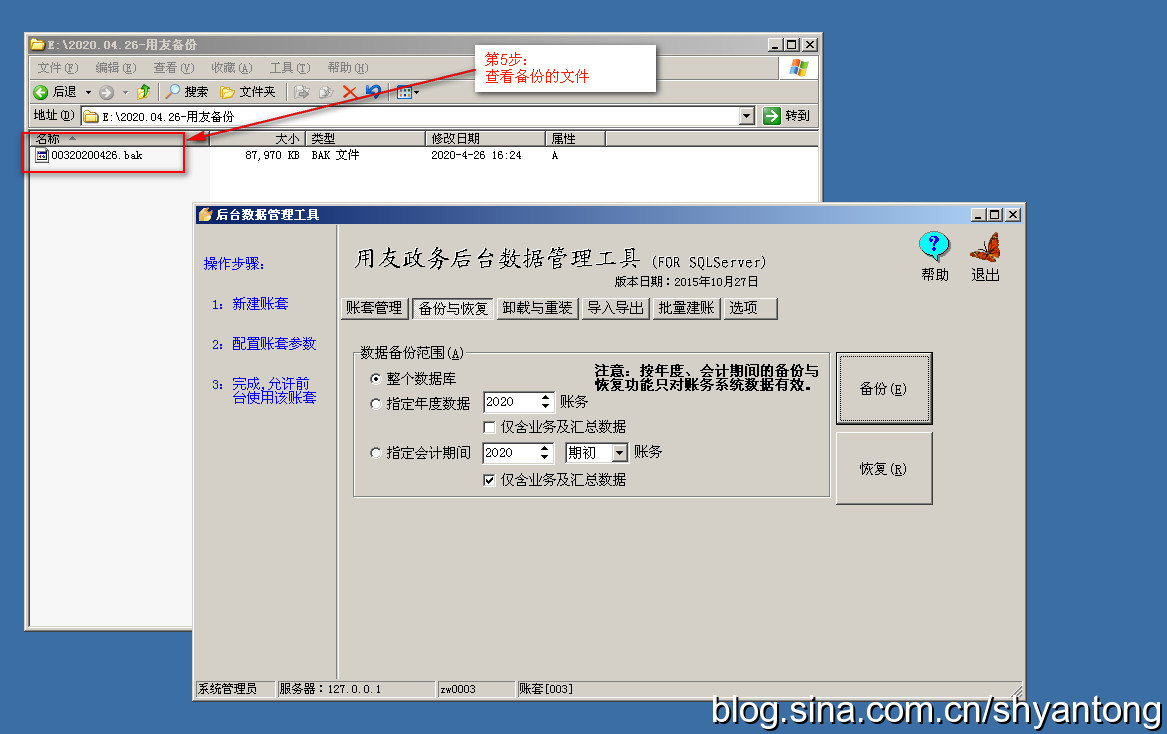The height and width of the screenshot is (734, 1167).
Task: Expand the accounting period dropdown
Action: click(x=619, y=453)
